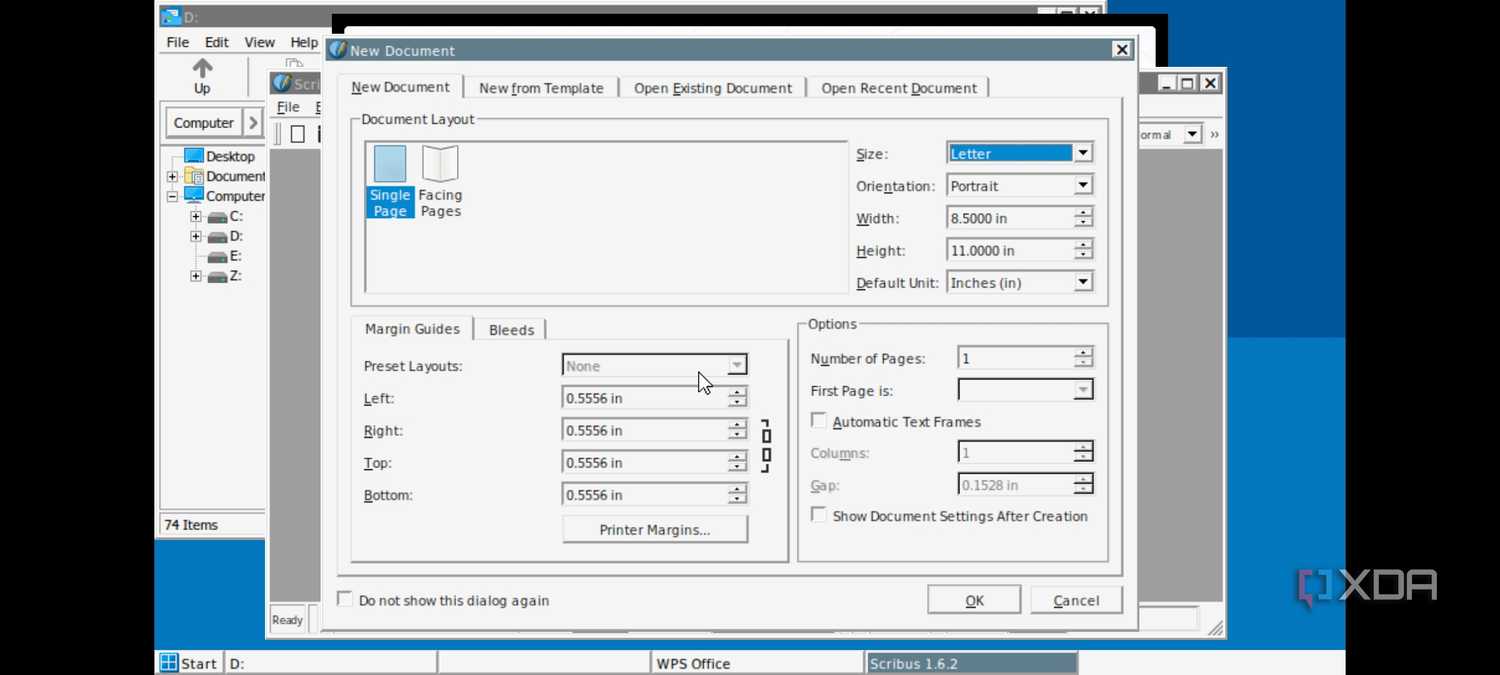Close the New Document dialog
The width and height of the screenshot is (1500, 675).
[1122, 50]
